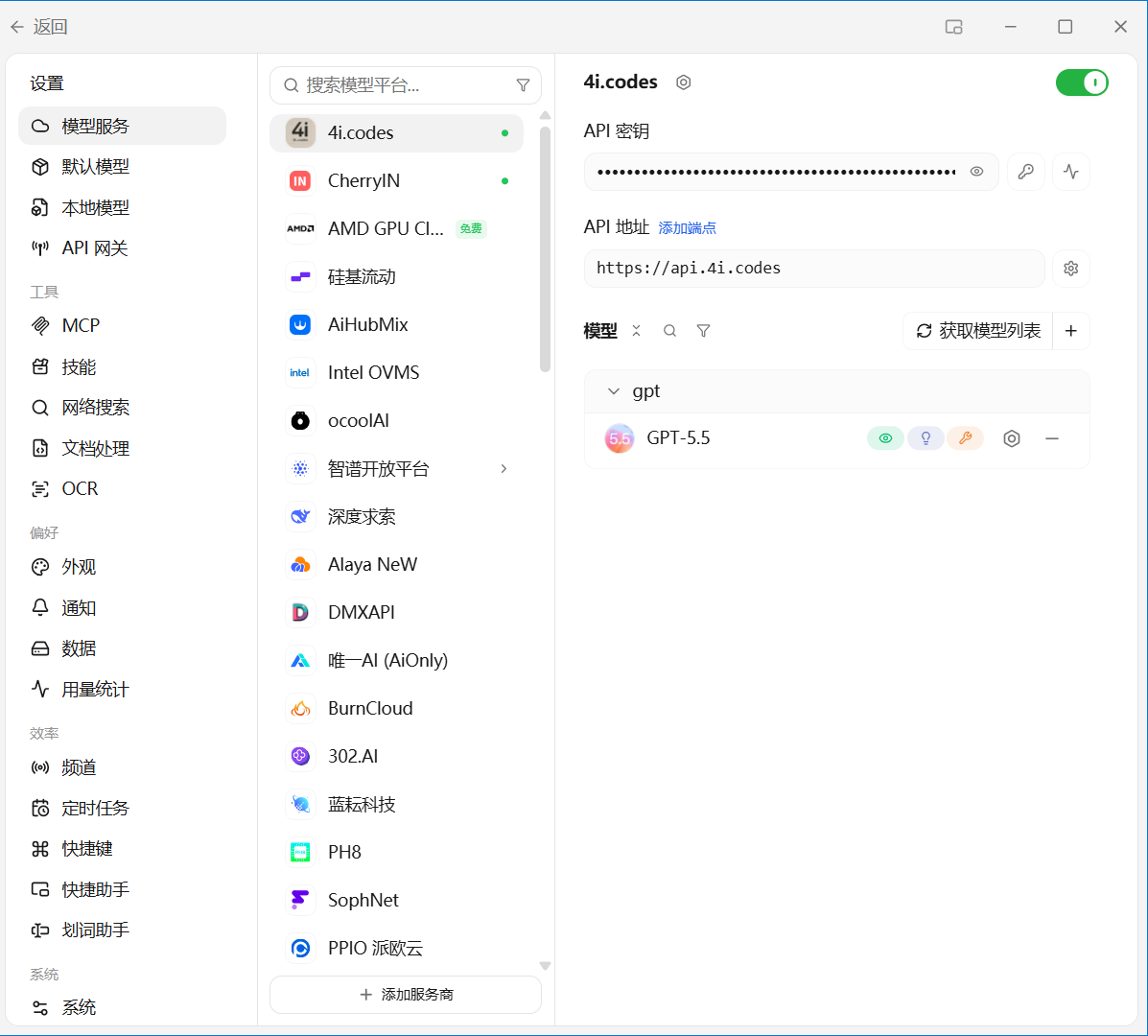Search models with magnifier icon
This screenshot has width=1148, height=1036.
(x=670, y=331)
